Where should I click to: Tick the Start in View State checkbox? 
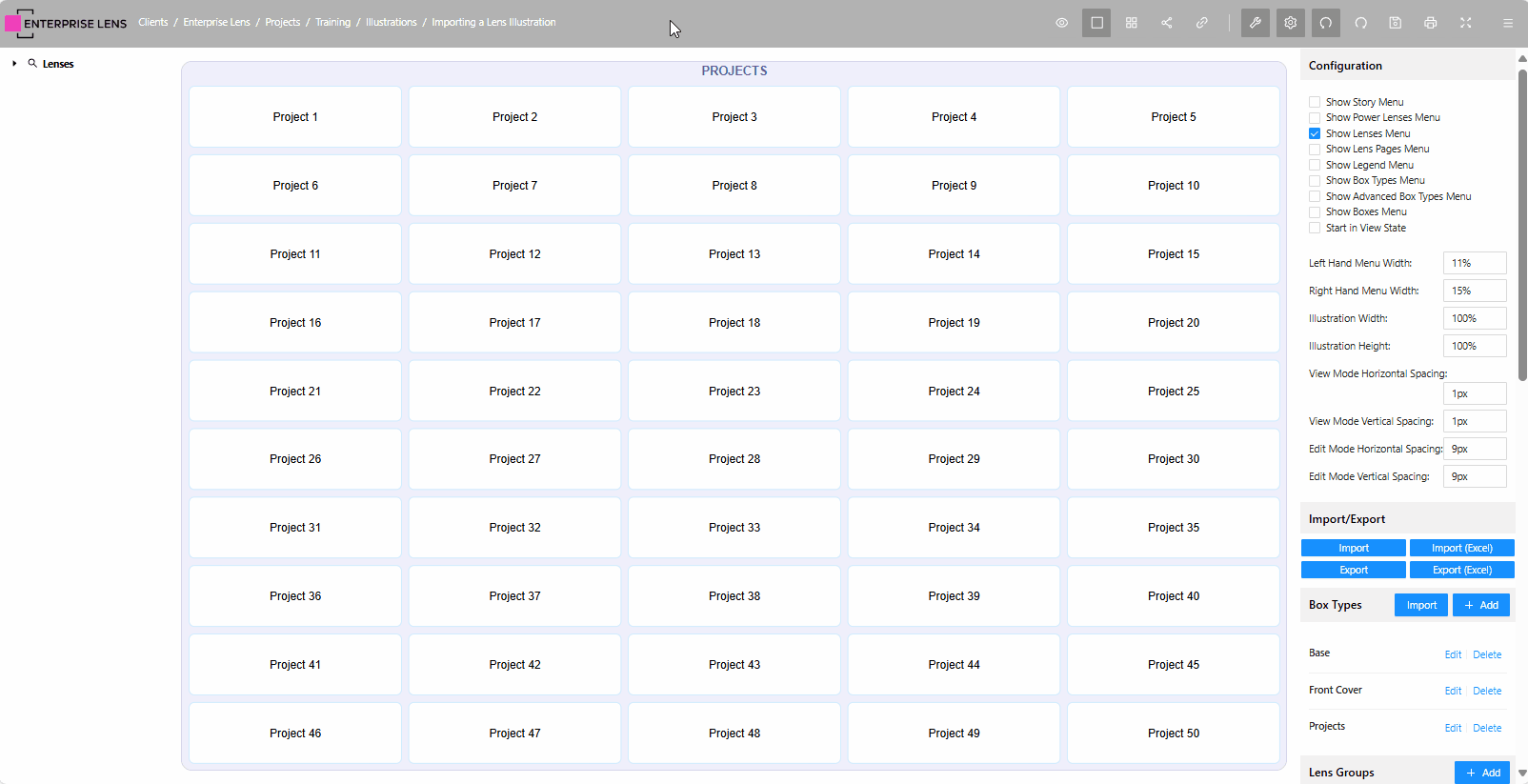pos(1315,228)
